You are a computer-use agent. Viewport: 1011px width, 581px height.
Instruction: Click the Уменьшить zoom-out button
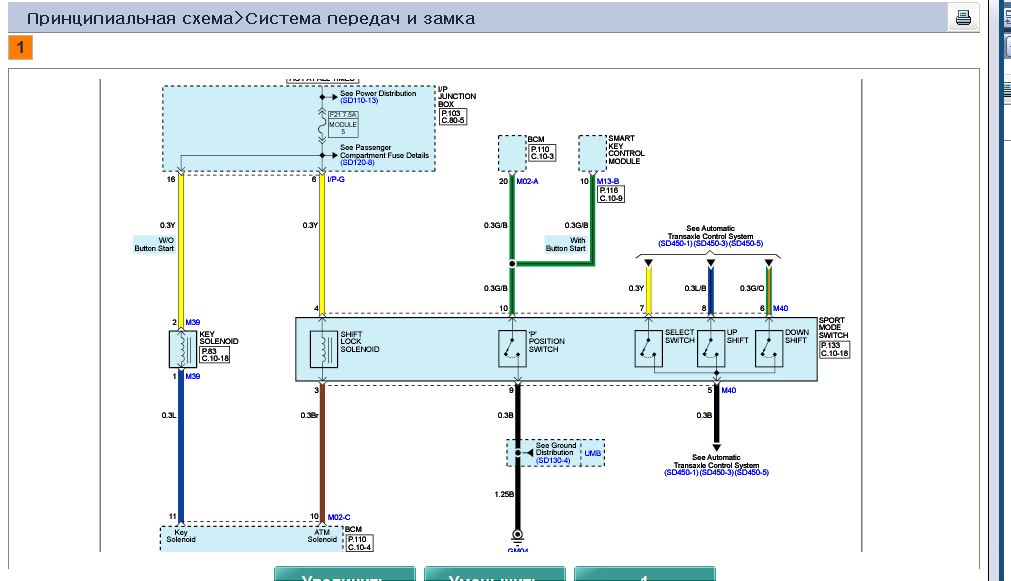(495, 574)
